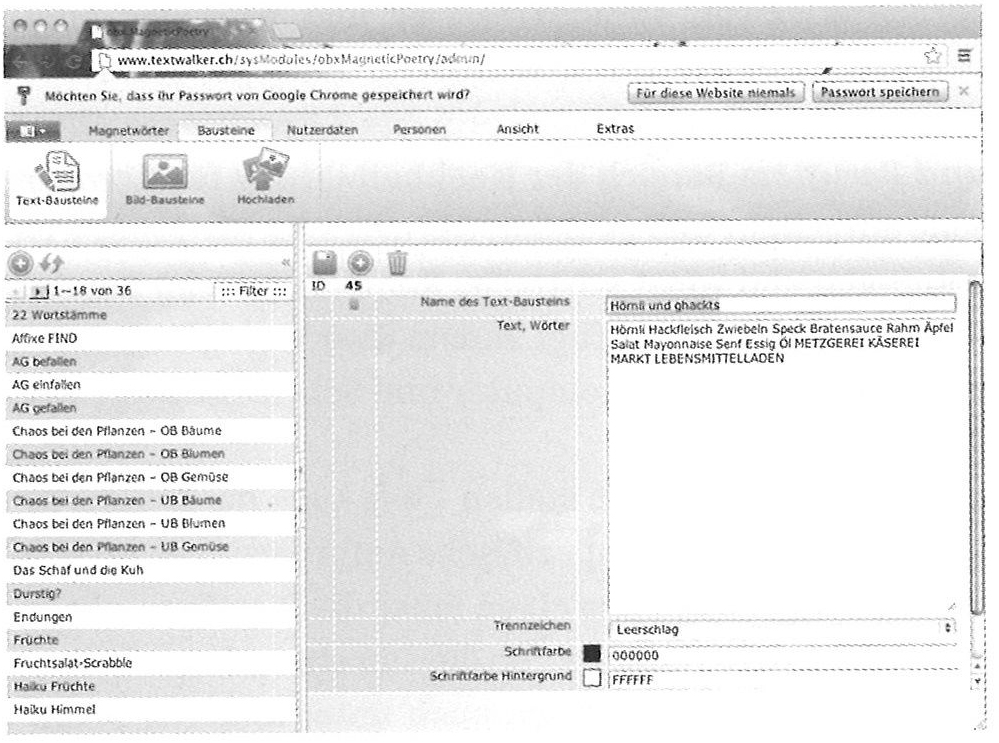Open the Filter dropdown in the list
Screen dimensions: 999x743
(x=251, y=291)
